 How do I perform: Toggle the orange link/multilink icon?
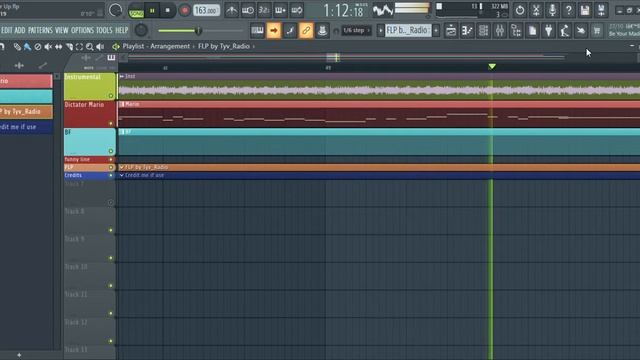[306, 30]
